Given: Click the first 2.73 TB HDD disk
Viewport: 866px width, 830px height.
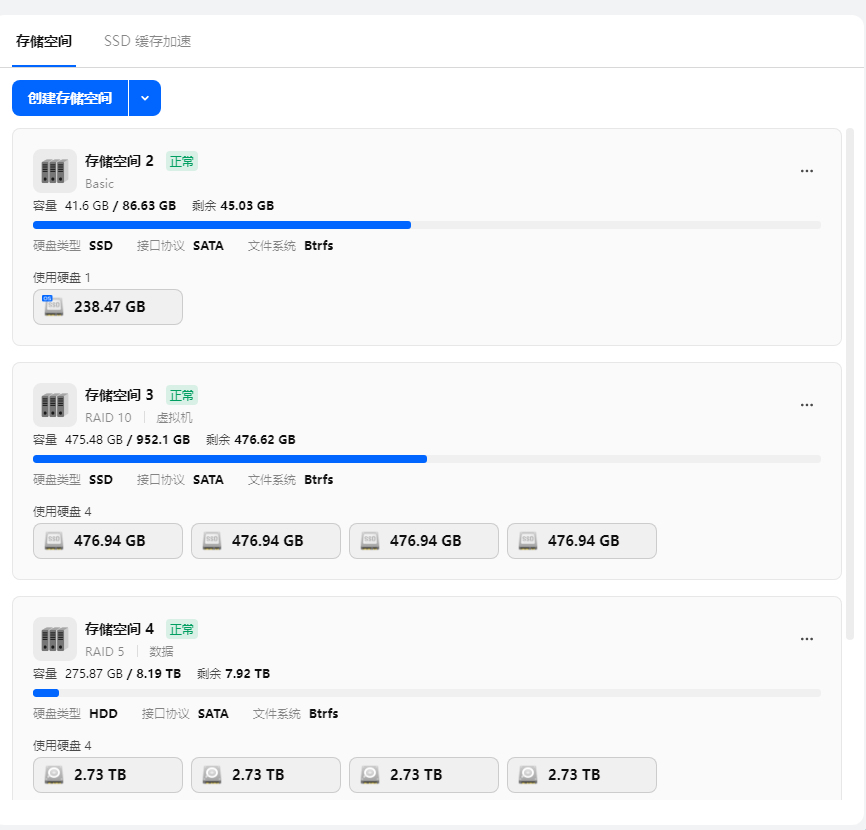Looking at the screenshot, I should click(x=108, y=775).
